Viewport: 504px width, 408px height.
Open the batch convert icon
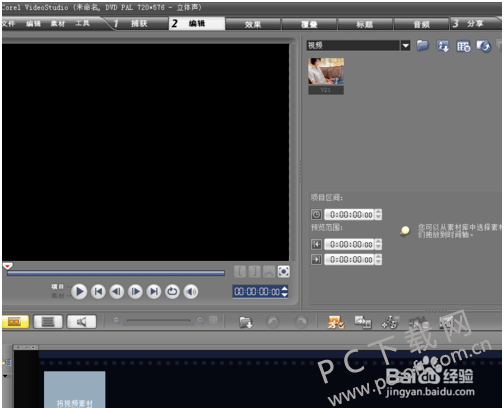tap(363, 322)
